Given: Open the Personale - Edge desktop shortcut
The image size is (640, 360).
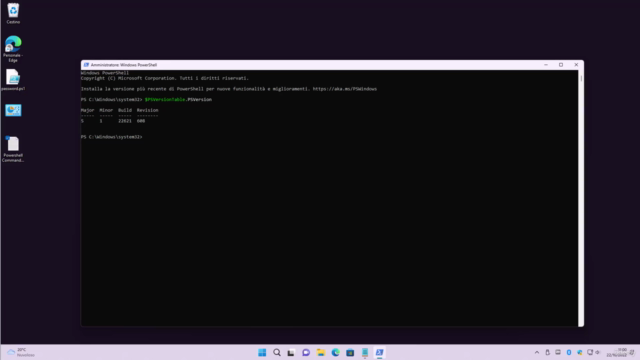Looking at the screenshot, I should point(13,49).
